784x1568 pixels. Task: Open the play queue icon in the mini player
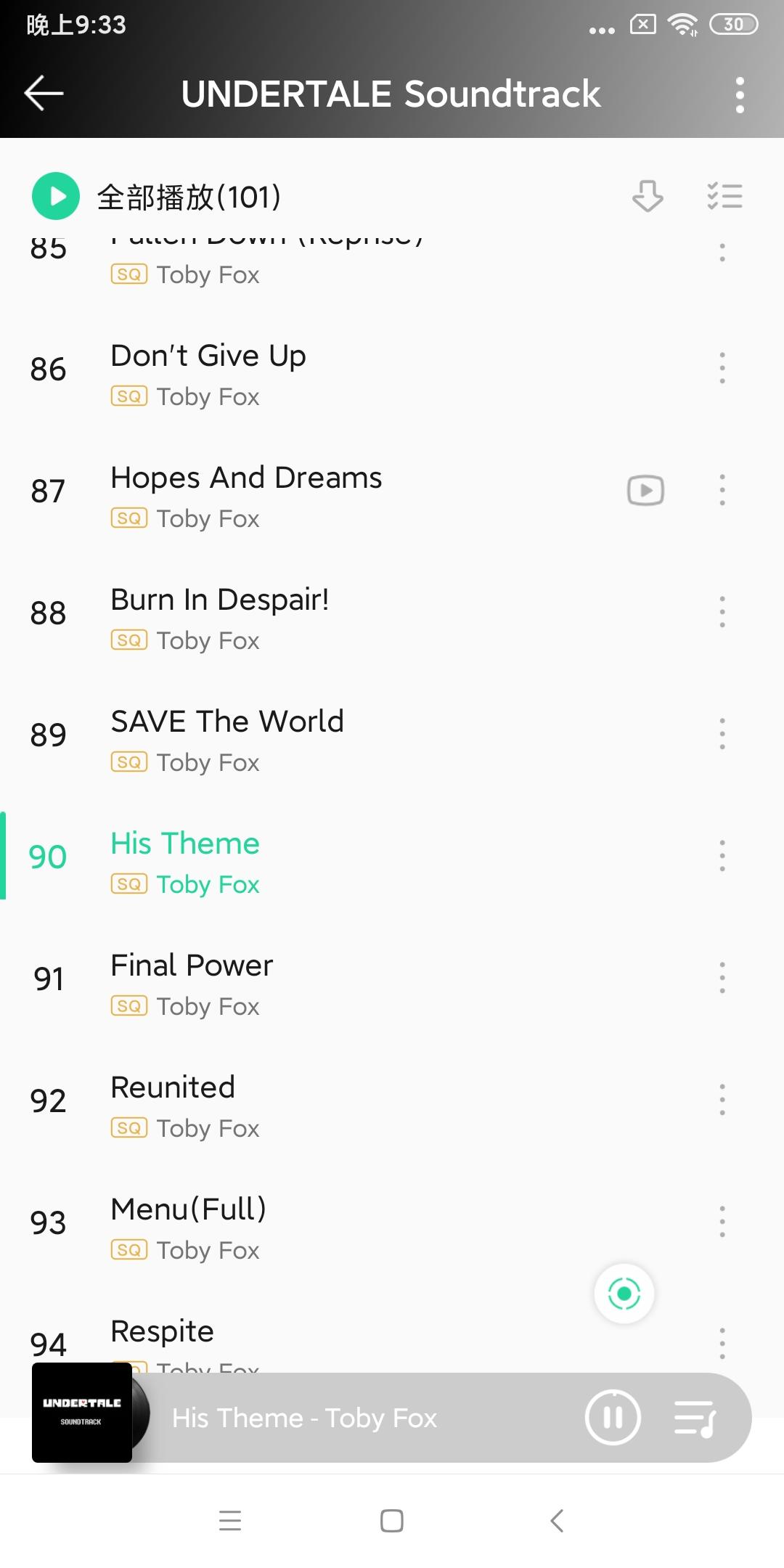coord(695,1418)
